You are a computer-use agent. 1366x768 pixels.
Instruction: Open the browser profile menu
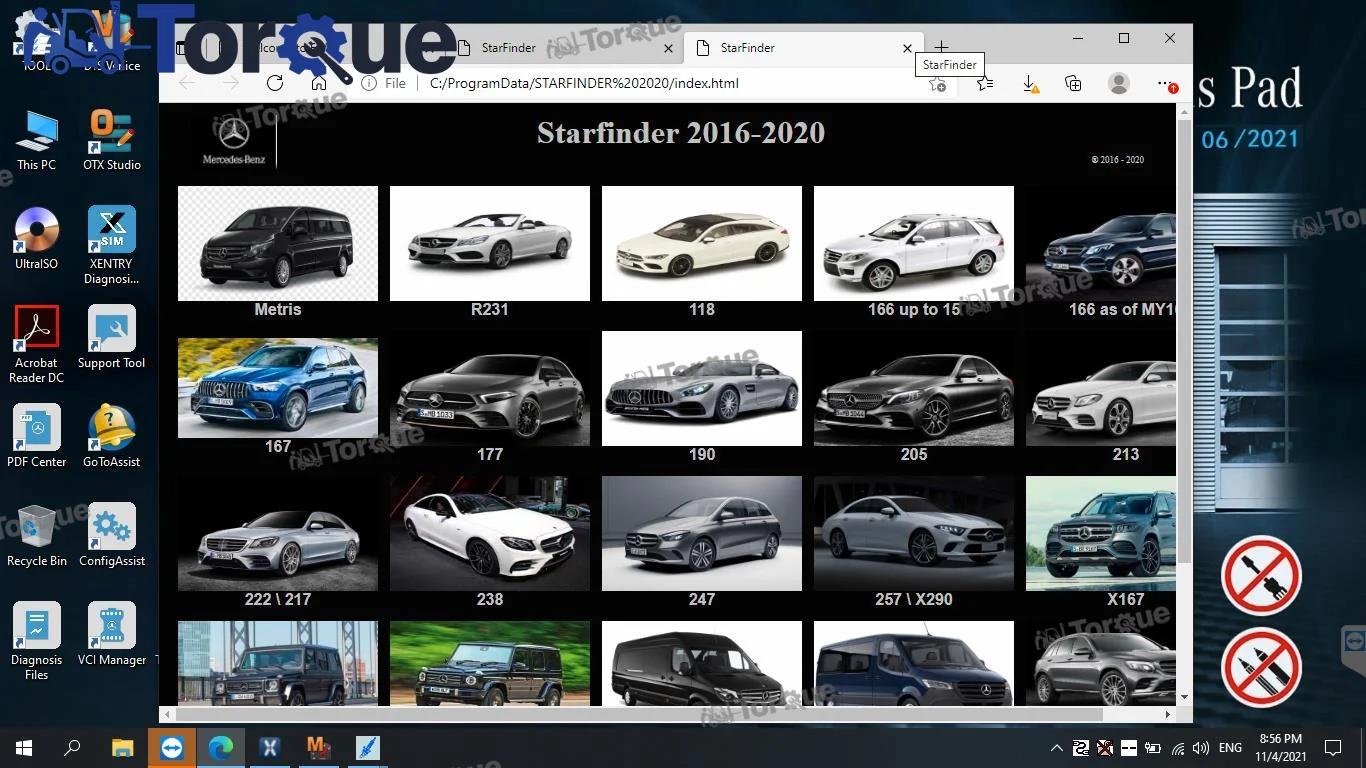pyautogui.click(x=1119, y=84)
